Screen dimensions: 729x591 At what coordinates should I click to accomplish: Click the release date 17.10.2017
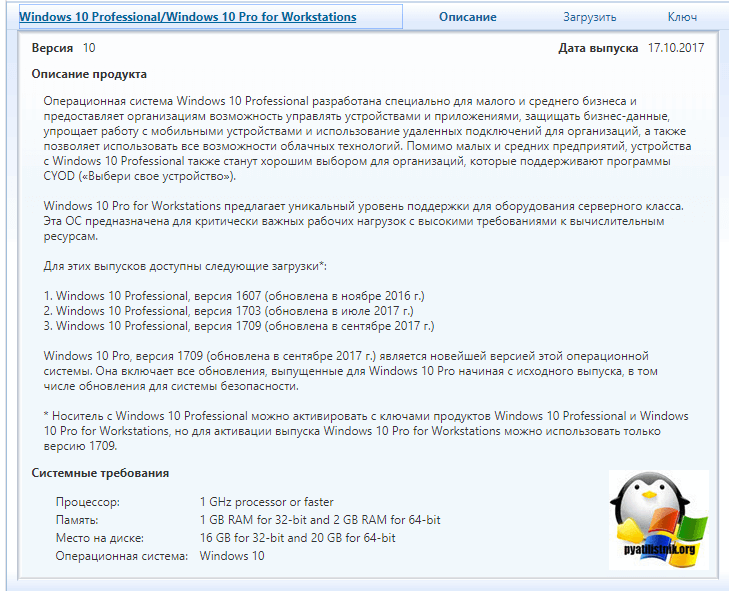click(x=676, y=48)
